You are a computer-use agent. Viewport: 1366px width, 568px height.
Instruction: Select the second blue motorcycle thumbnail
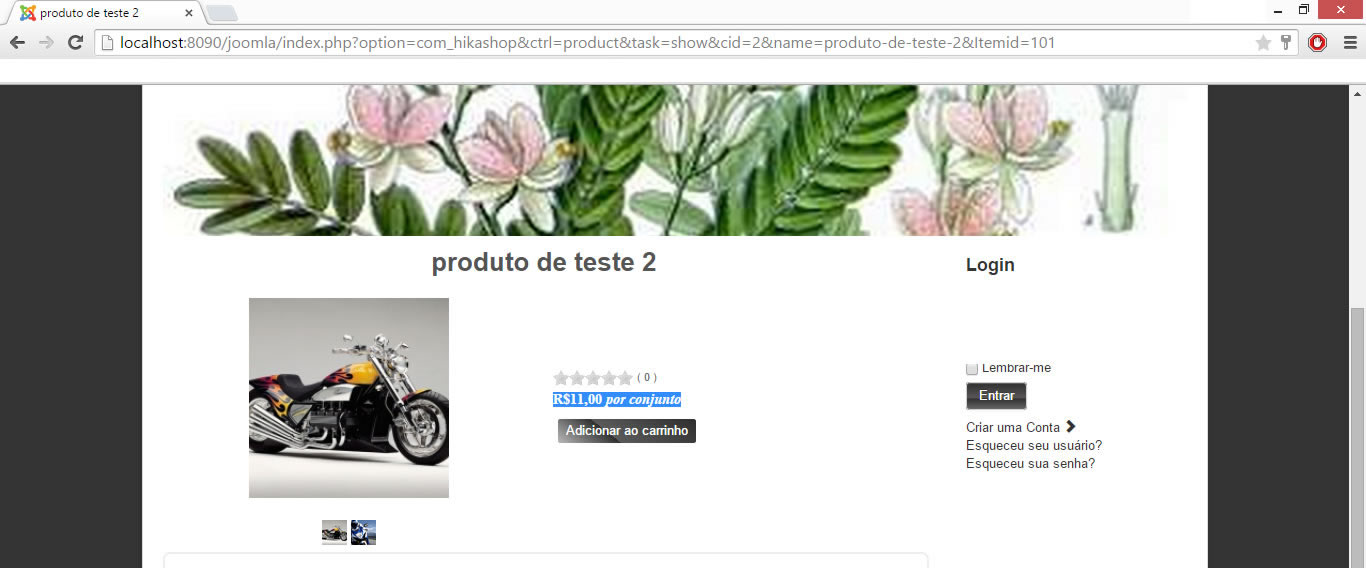(x=363, y=532)
